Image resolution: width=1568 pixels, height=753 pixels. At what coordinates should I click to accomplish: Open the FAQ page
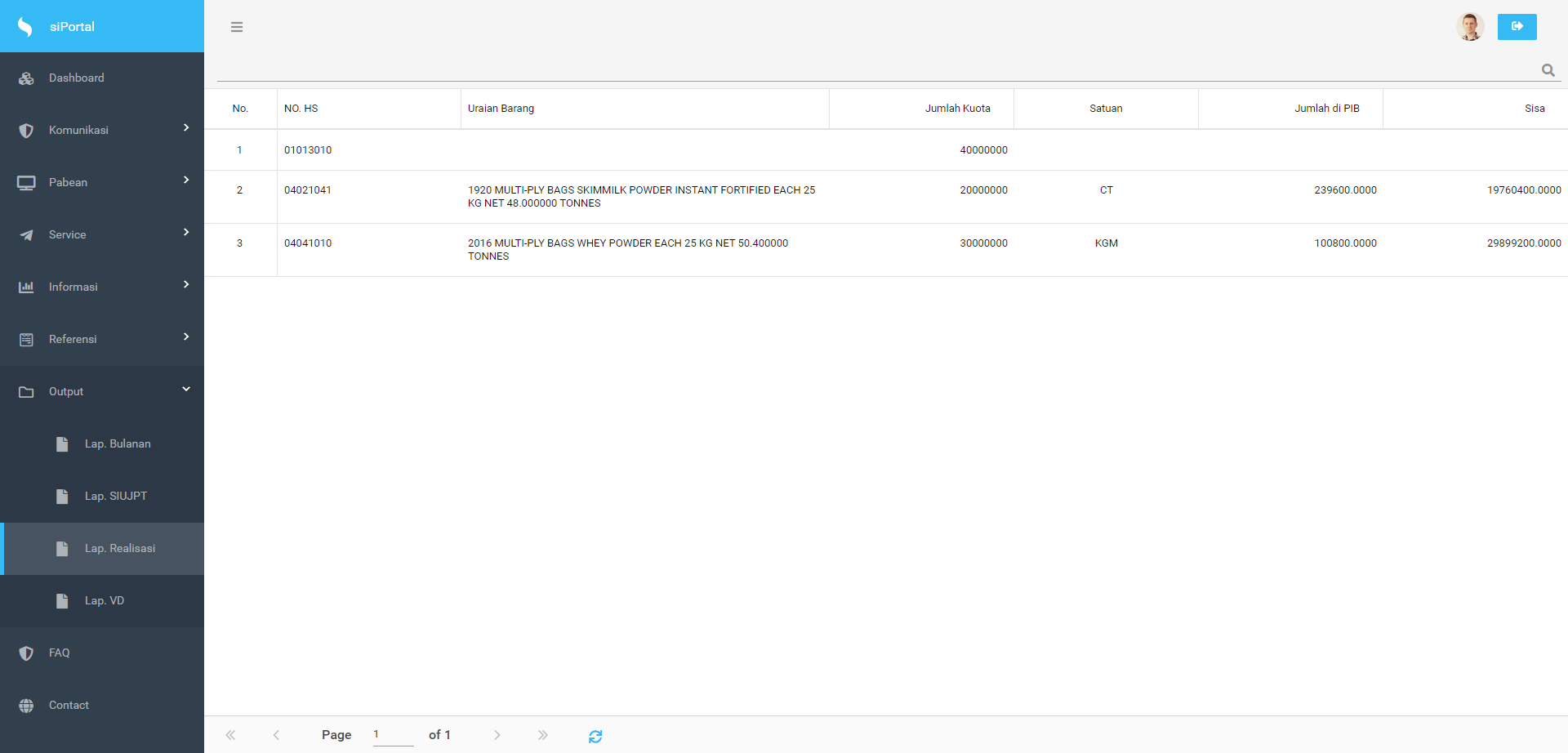tap(102, 653)
